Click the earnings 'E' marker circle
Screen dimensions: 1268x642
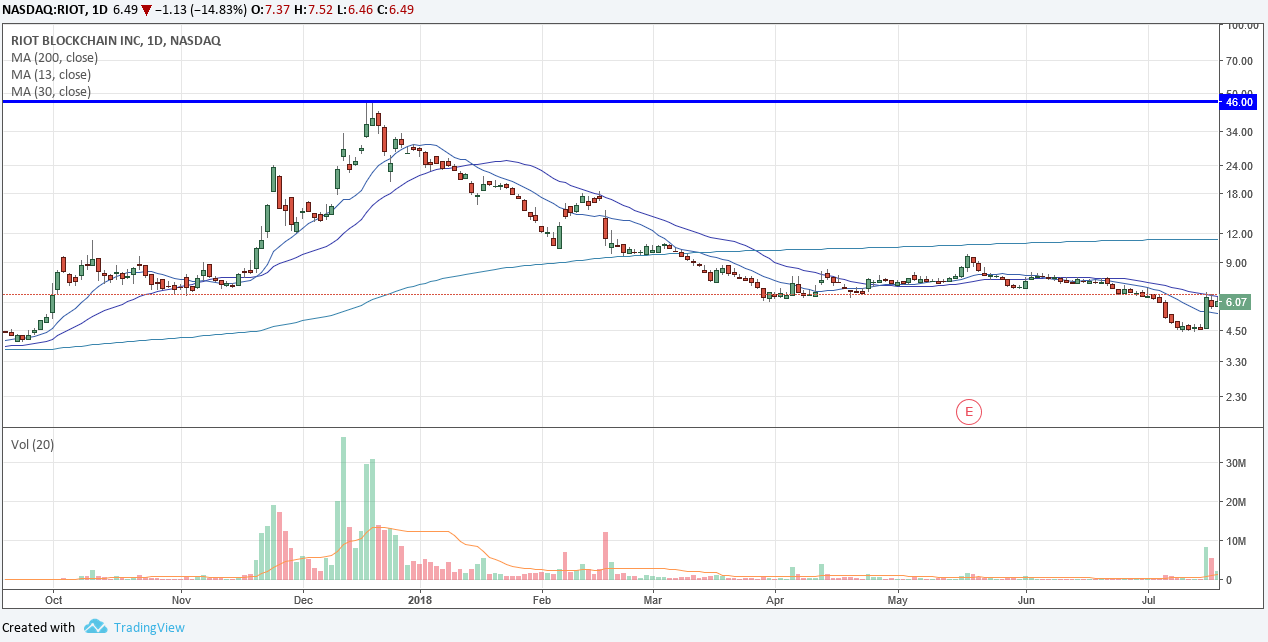(x=968, y=411)
